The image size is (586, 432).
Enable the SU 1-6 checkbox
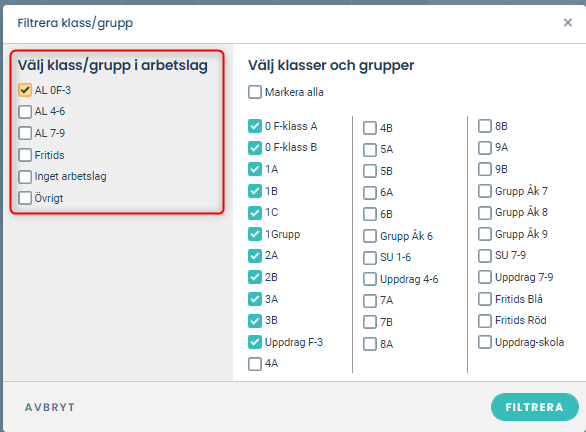(370, 257)
